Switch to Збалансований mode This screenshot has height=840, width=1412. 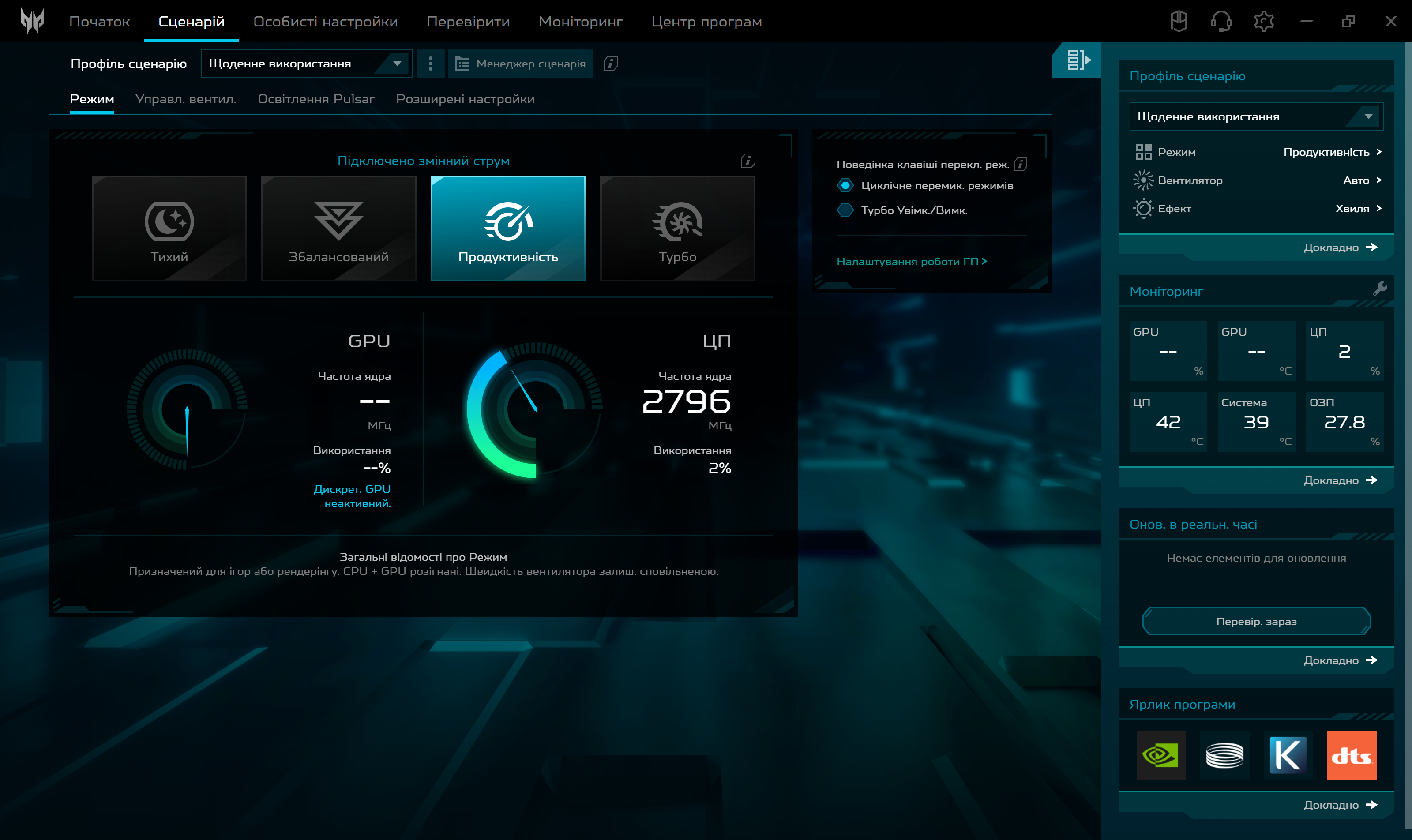pyautogui.click(x=338, y=228)
